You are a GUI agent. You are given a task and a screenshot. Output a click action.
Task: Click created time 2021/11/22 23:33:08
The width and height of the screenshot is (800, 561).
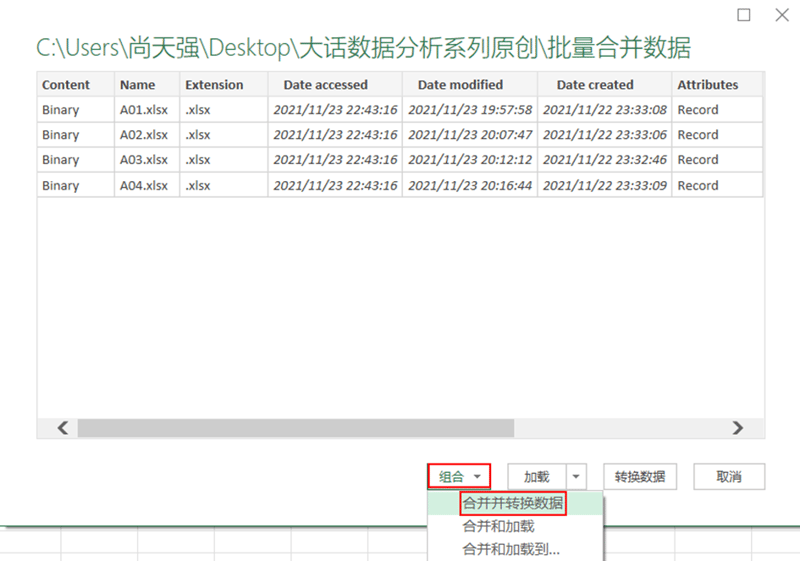tap(605, 110)
